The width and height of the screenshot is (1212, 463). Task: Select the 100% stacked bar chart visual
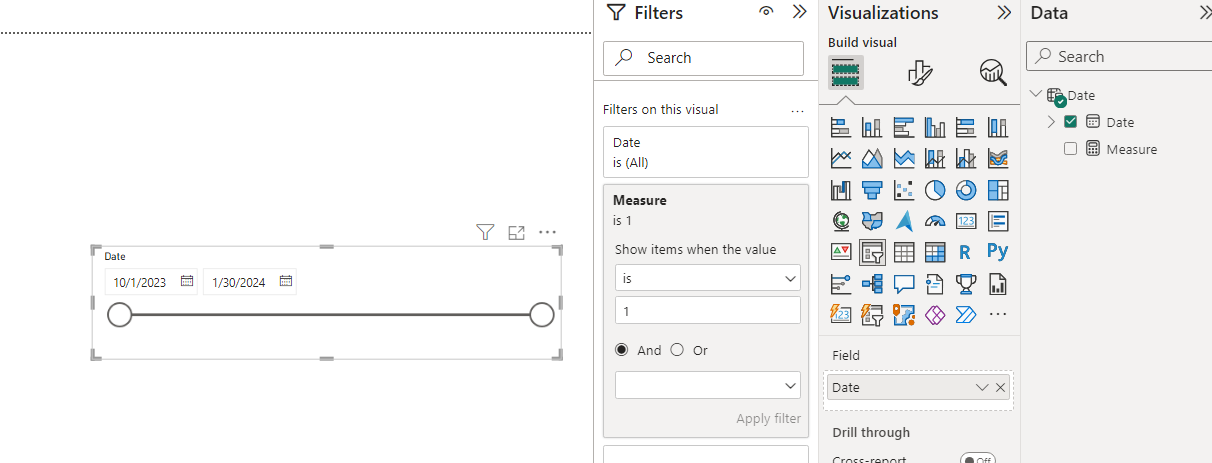[966, 127]
